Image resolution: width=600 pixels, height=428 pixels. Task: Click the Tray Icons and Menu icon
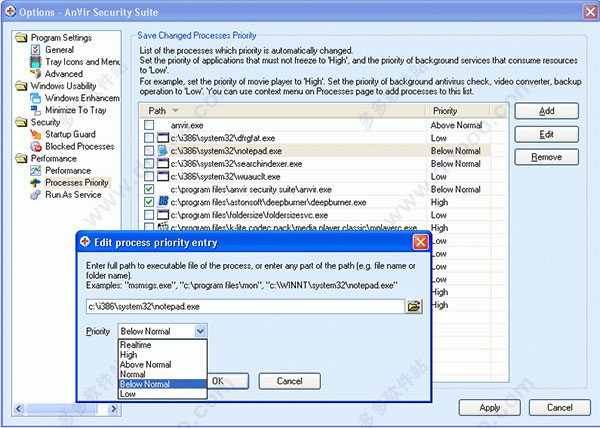tap(36, 62)
